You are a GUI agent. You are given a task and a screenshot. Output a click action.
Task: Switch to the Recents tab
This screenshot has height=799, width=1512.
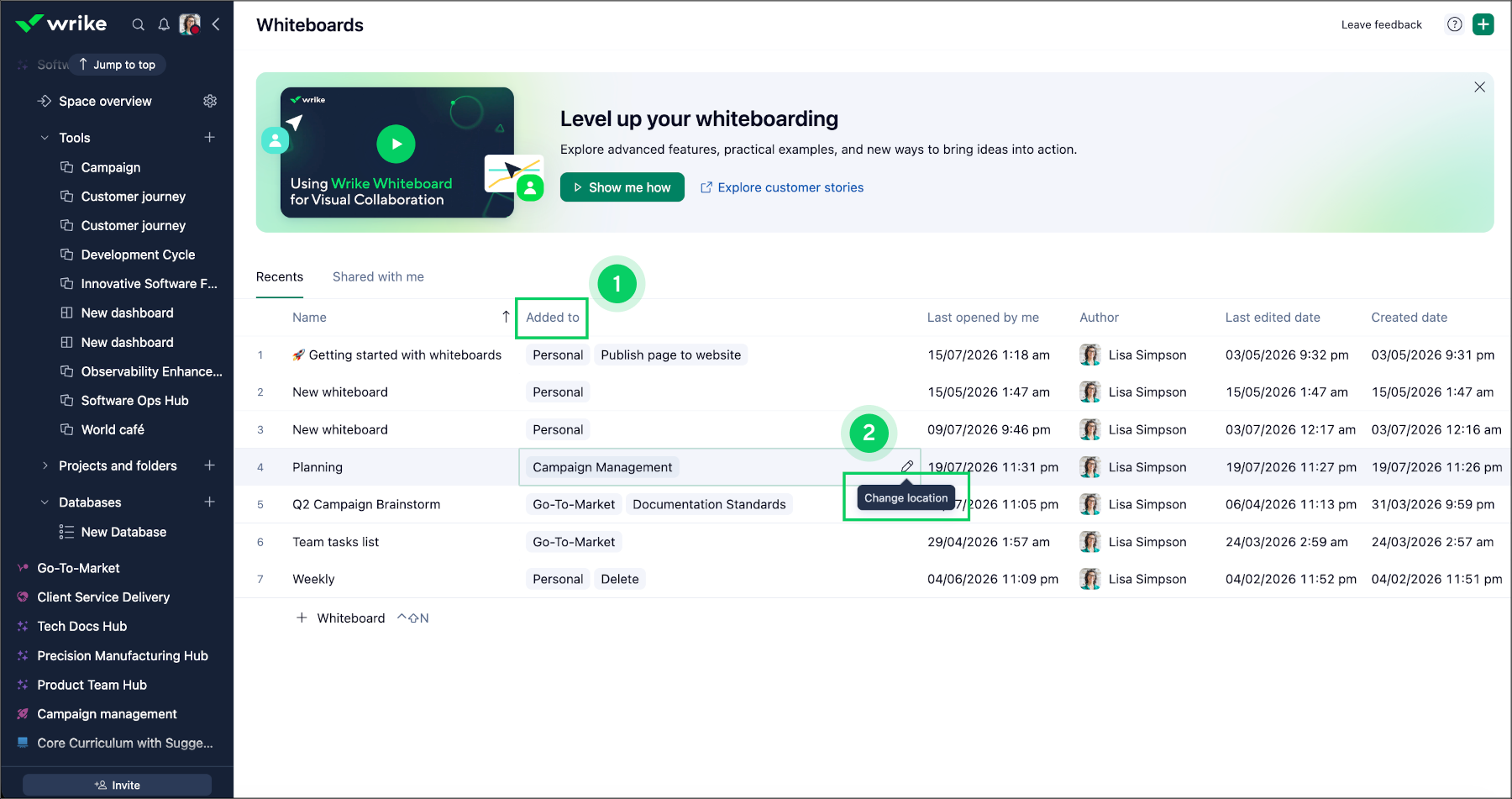[x=280, y=276]
